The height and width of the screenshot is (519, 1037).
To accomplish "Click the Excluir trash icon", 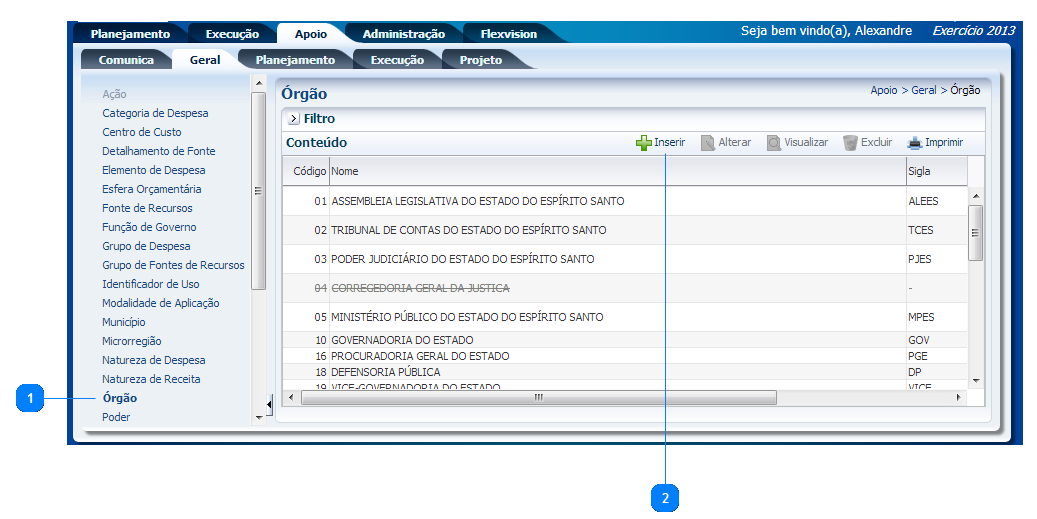I will [850, 143].
